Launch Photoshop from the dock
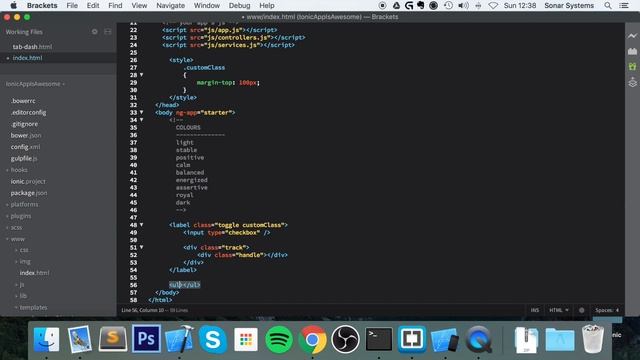Viewport: 640px width, 360px height. (x=146, y=339)
